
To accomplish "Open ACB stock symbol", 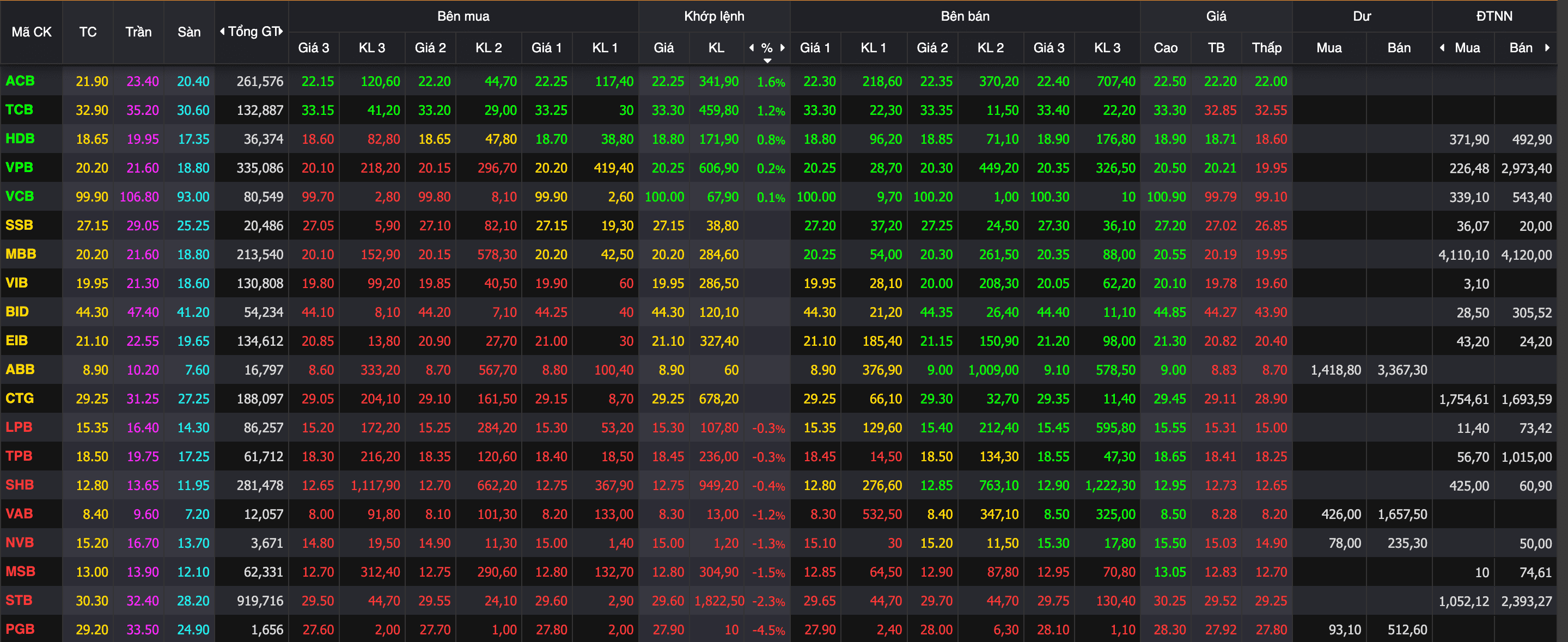I will pos(20,81).
